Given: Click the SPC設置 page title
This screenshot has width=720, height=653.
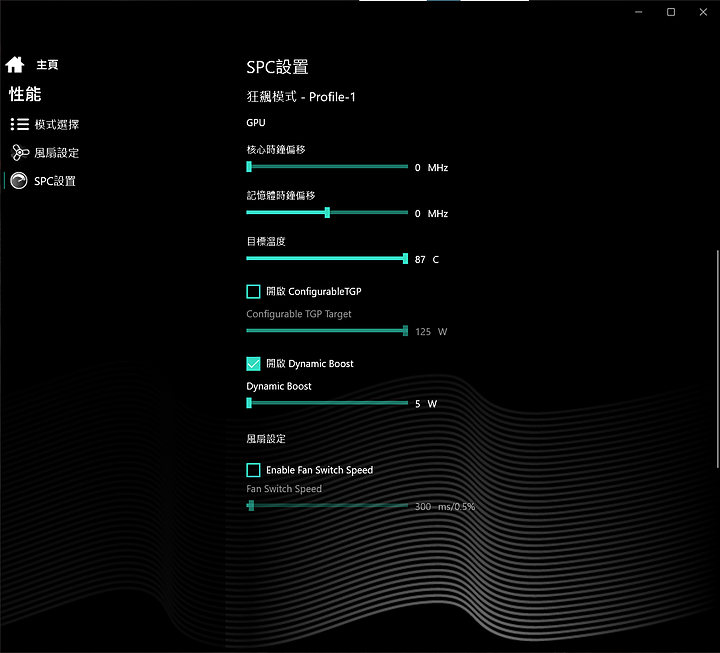Looking at the screenshot, I should coord(277,67).
